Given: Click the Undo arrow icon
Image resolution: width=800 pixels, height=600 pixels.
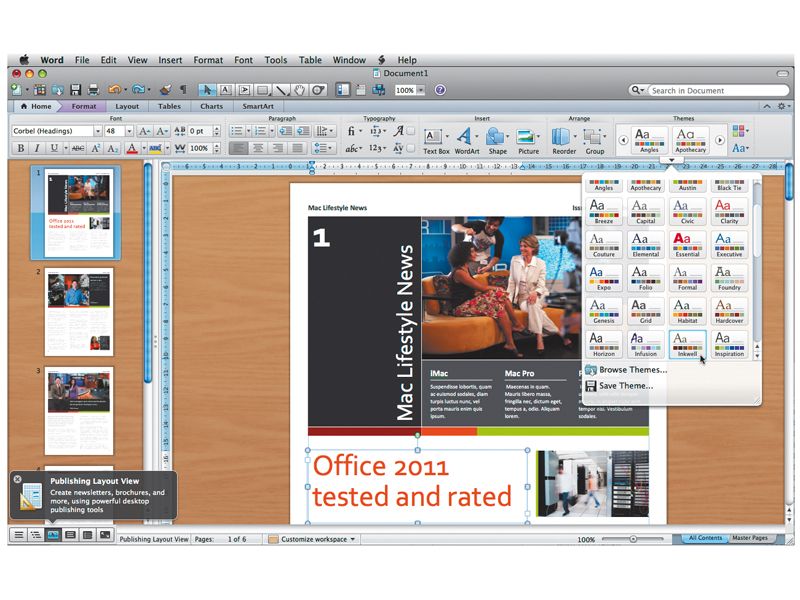Looking at the screenshot, I should tap(114, 90).
